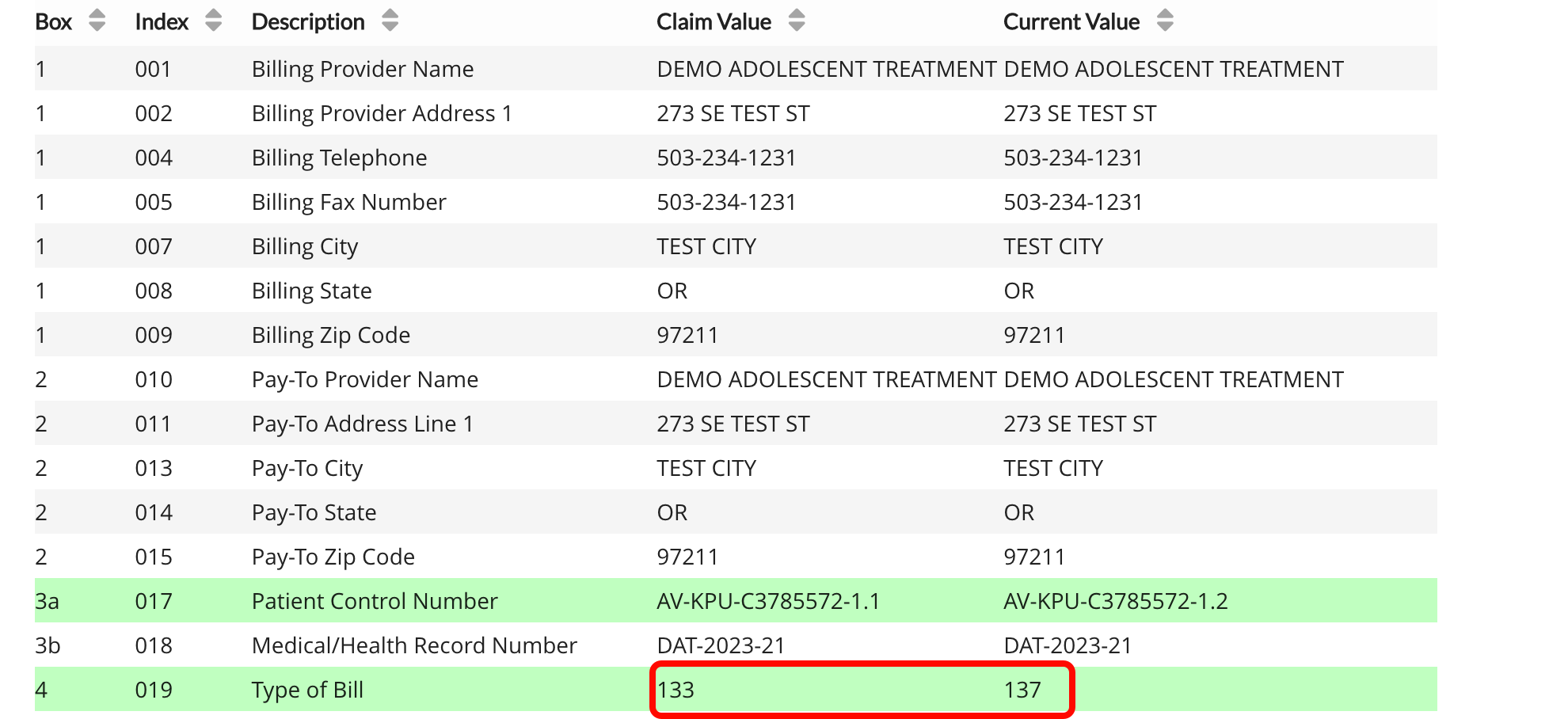Click the Type of Bill description
This screenshot has width=1568, height=719.
pyautogui.click(x=307, y=690)
